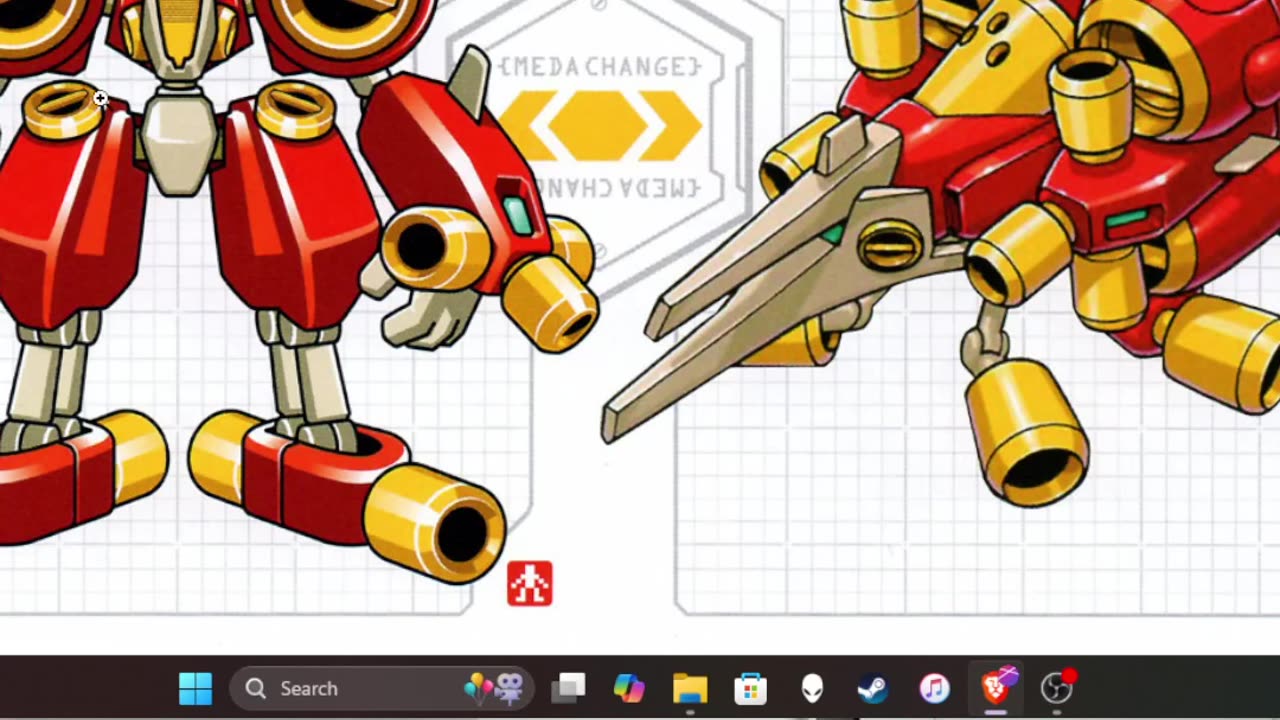Open the Windows Start menu
This screenshot has width=1280, height=720.
pyautogui.click(x=195, y=688)
